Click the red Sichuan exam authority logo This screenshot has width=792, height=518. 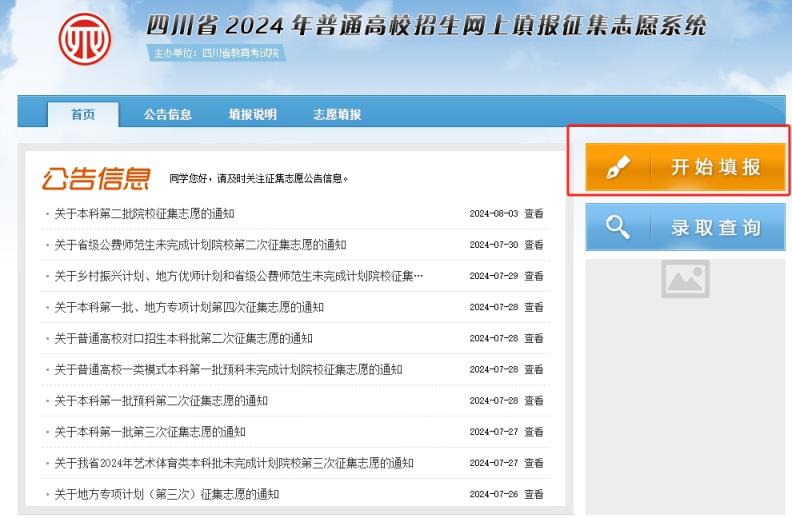point(84,38)
